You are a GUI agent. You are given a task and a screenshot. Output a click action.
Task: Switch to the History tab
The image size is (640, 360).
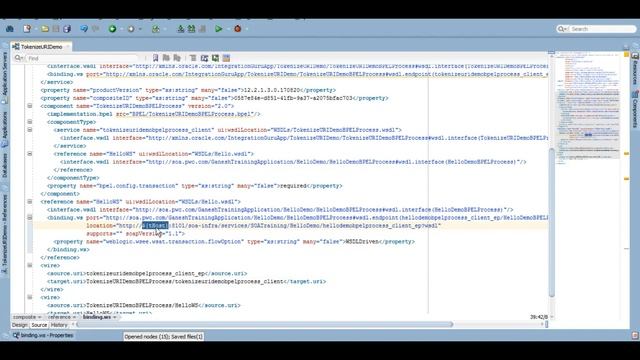(x=59, y=325)
